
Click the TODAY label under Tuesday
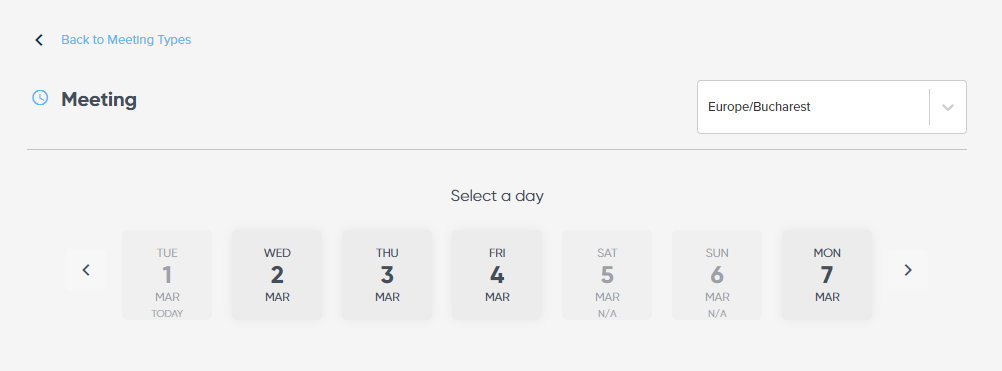point(167,314)
